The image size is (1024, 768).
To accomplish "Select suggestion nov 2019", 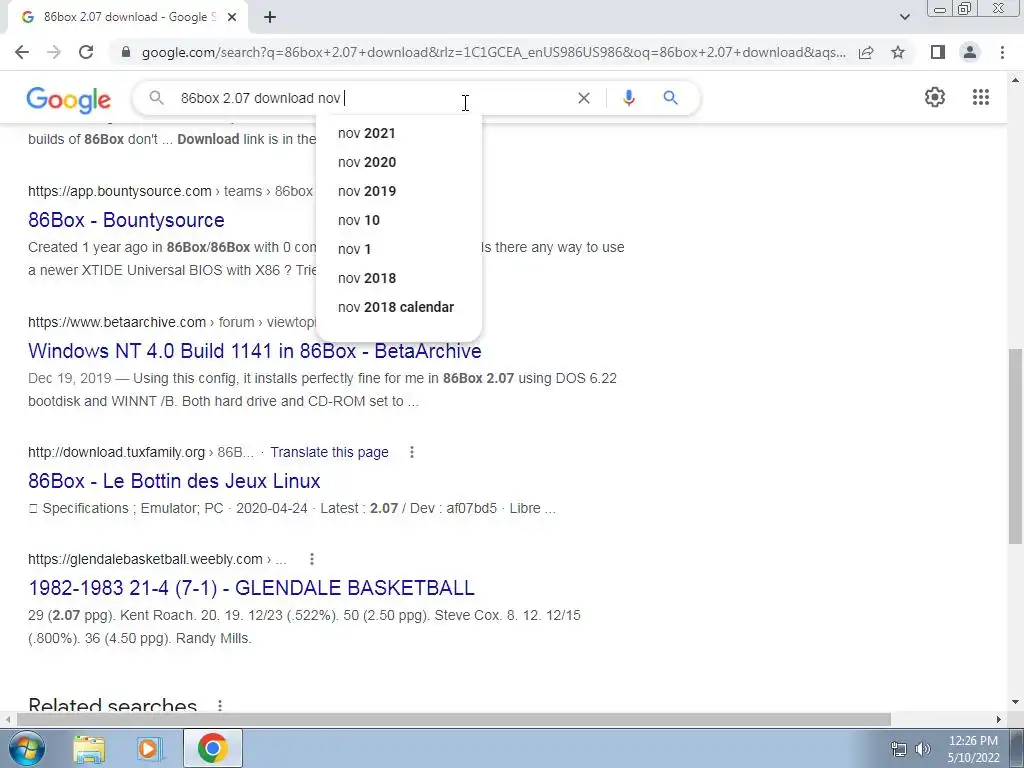I will [398, 191].
